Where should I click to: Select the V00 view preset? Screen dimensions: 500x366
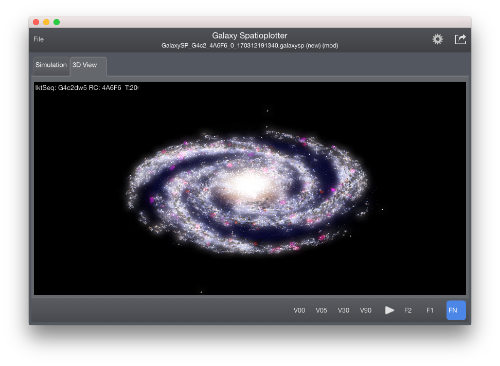pyautogui.click(x=299, y=310)
